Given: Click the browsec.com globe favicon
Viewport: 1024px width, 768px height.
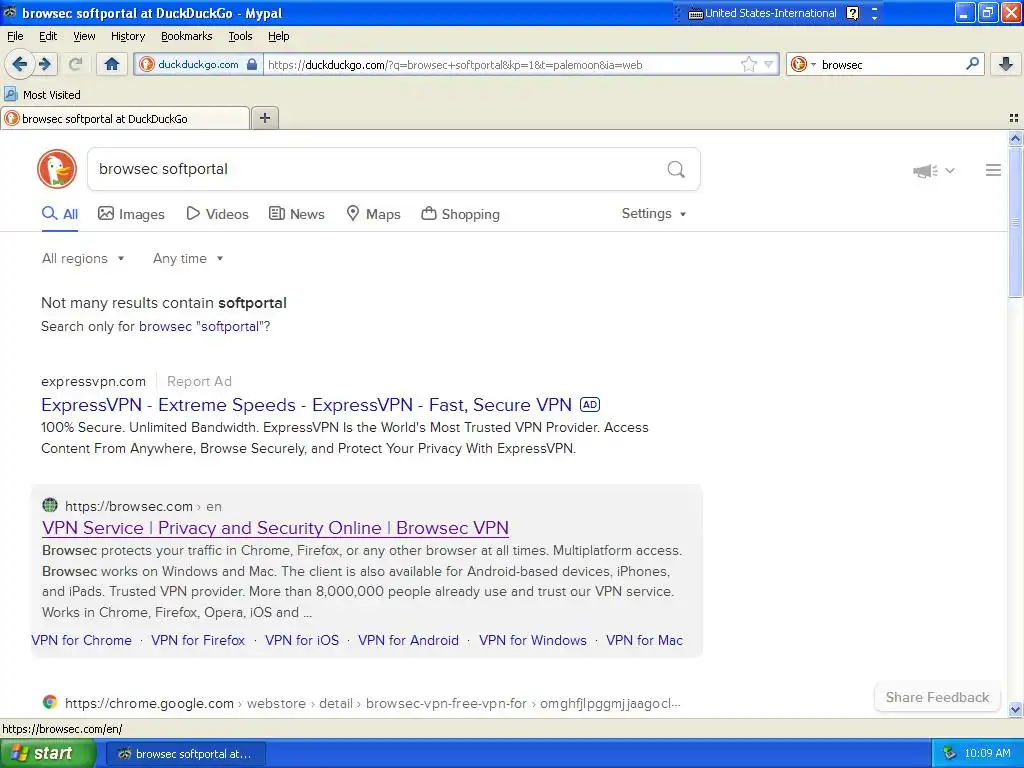Looking at the screenshot, I should (x=50, y=505).
